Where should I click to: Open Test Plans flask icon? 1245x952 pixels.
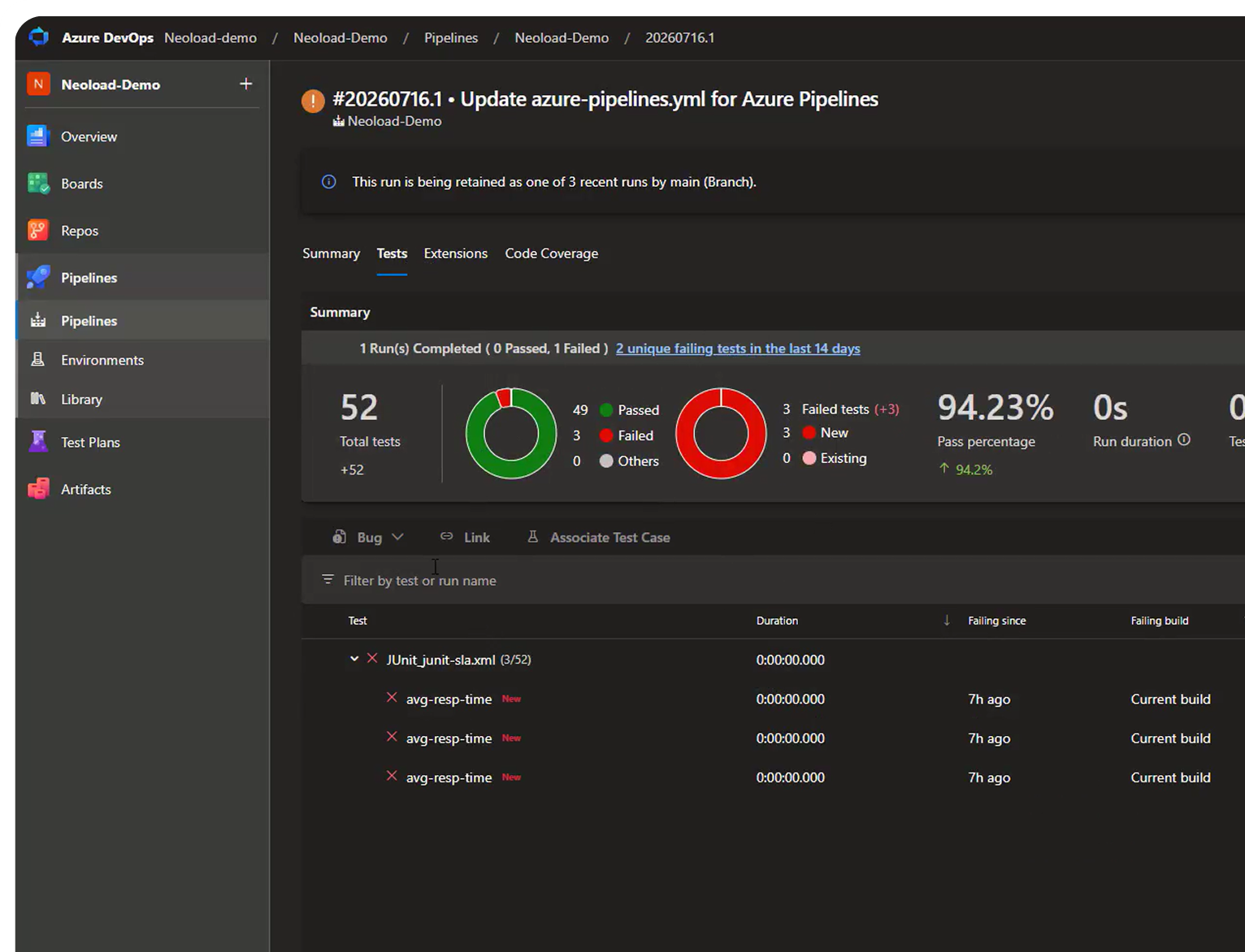[x=38, y=442]
